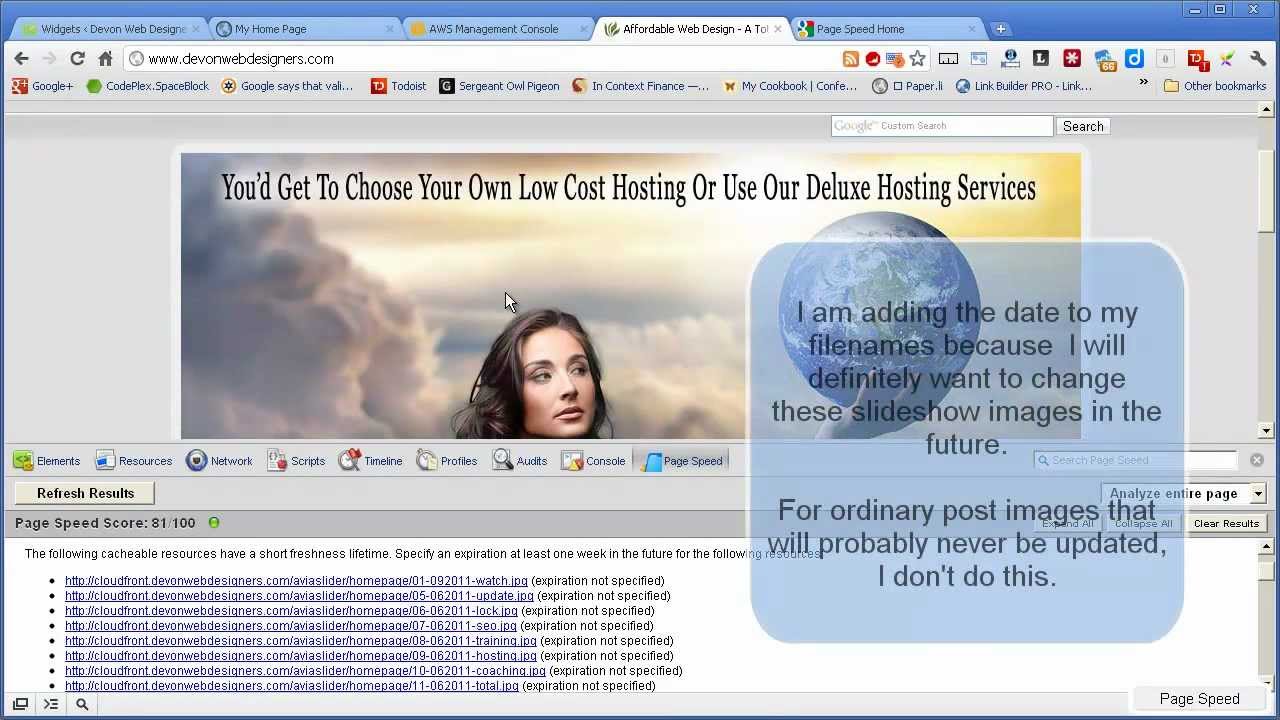Open the 11-062011-total.jpg resource link
The height and width of the screenshot is (720, 1280).
click(292, 686)
